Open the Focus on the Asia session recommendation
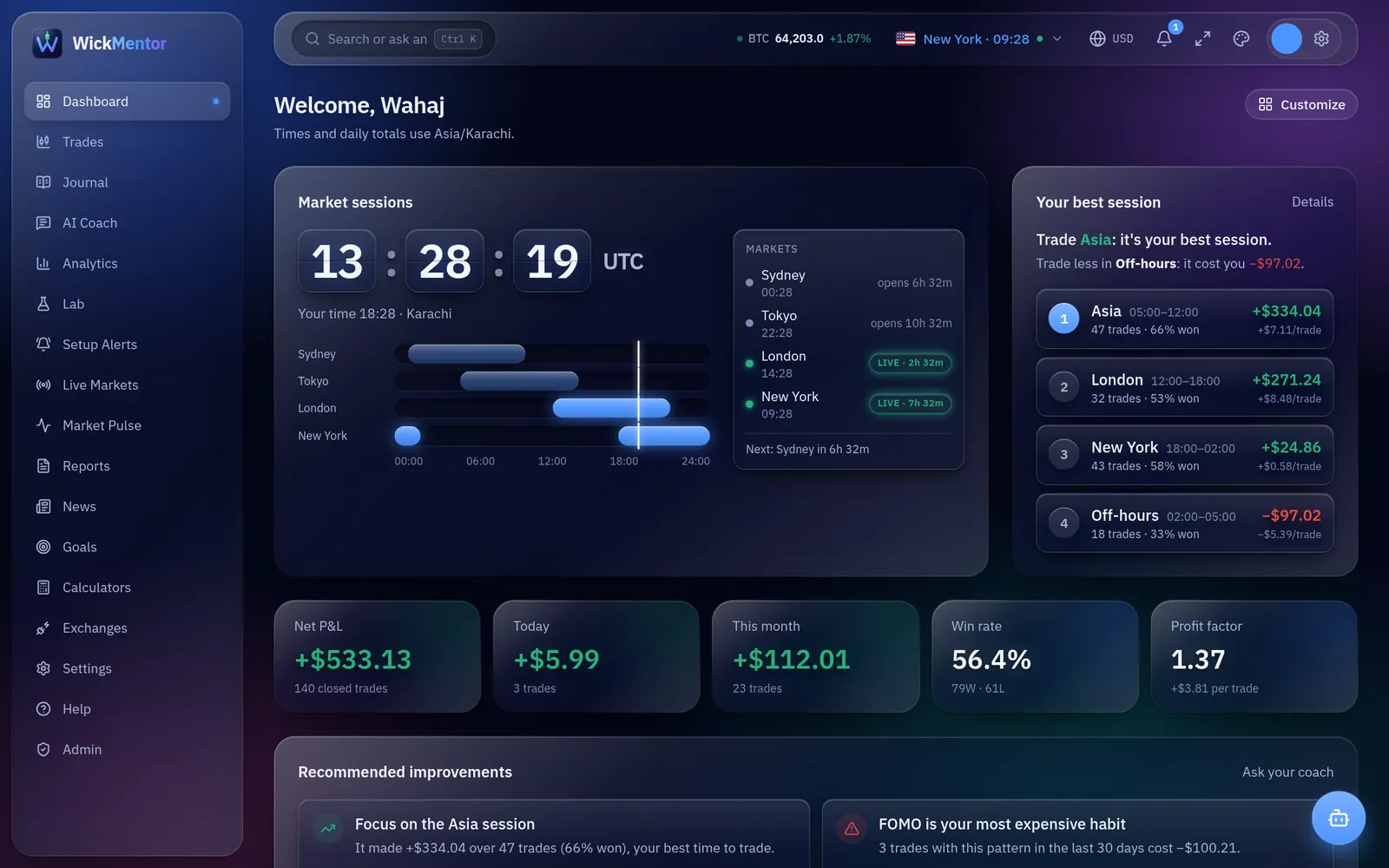 click(554, 834)
